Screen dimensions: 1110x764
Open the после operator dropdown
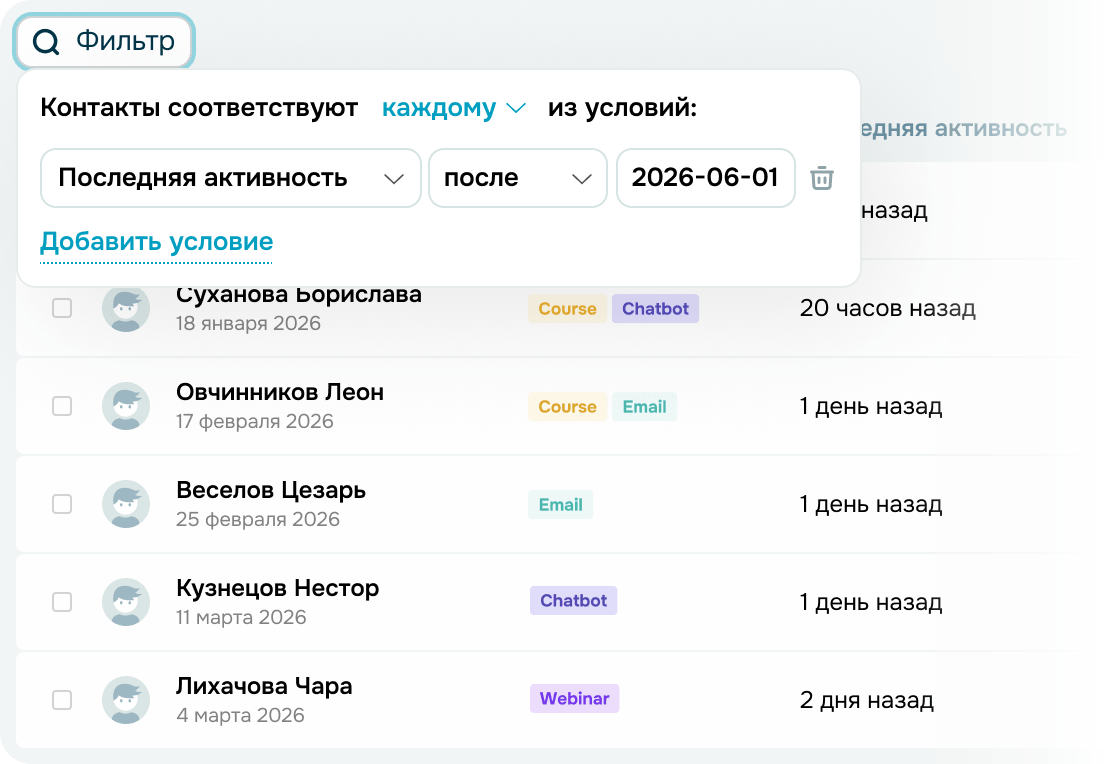point(517,178)
